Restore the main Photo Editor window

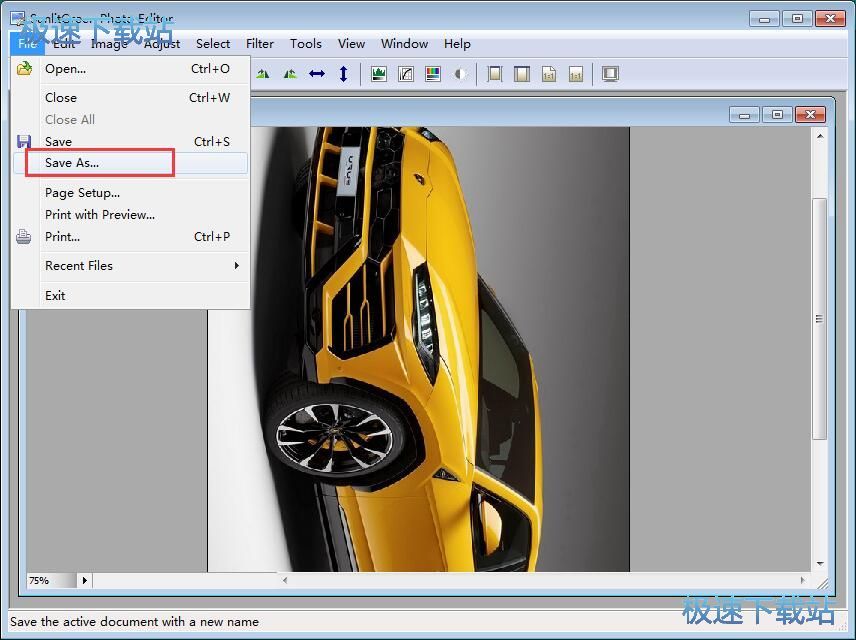(797, 19)
